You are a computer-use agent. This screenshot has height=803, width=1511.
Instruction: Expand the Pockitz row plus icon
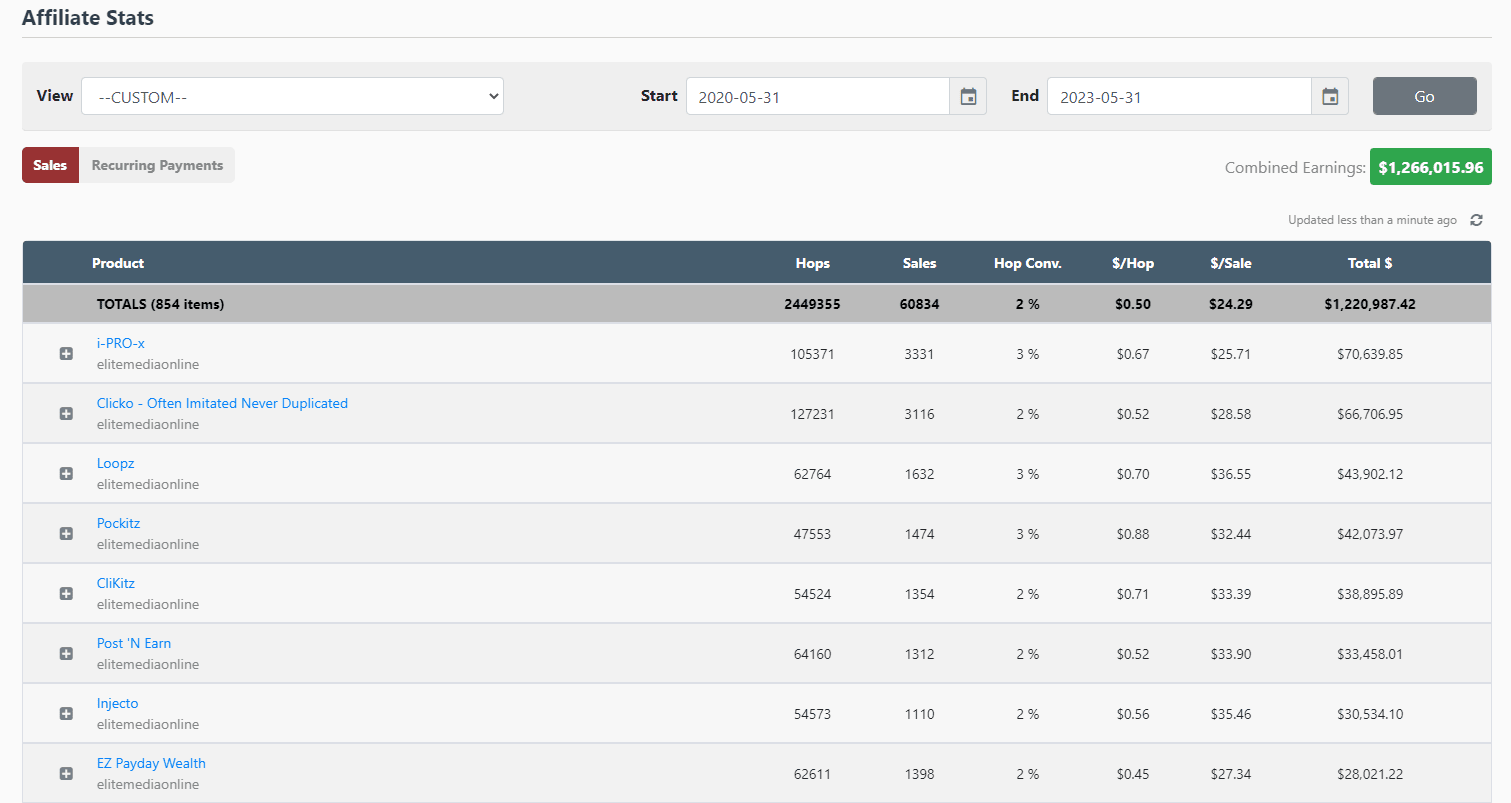click(x=66, y=534)
